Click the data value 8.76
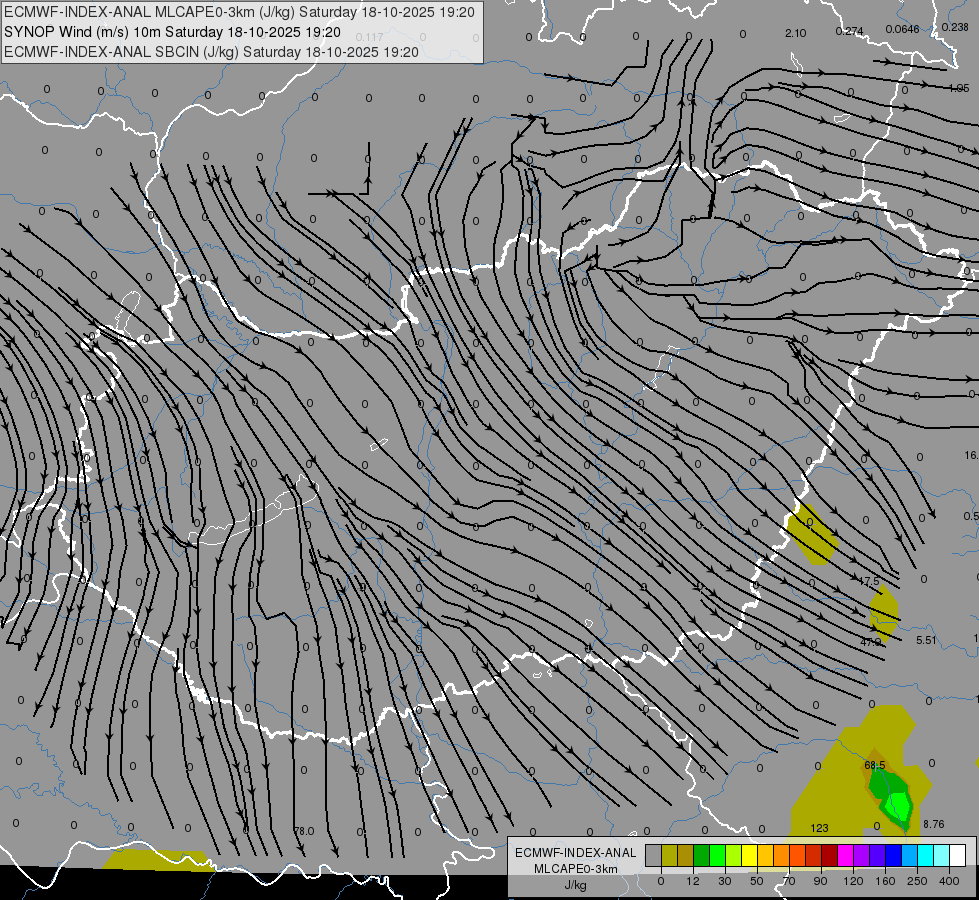The width and height of the screenshot is (979, 900). pos(933,824)
